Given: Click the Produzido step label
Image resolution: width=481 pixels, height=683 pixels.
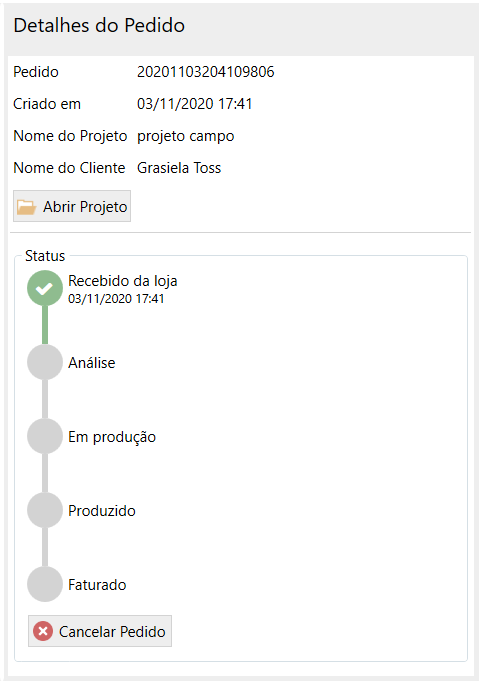Looking at the screenshot, I should point(102,511).
